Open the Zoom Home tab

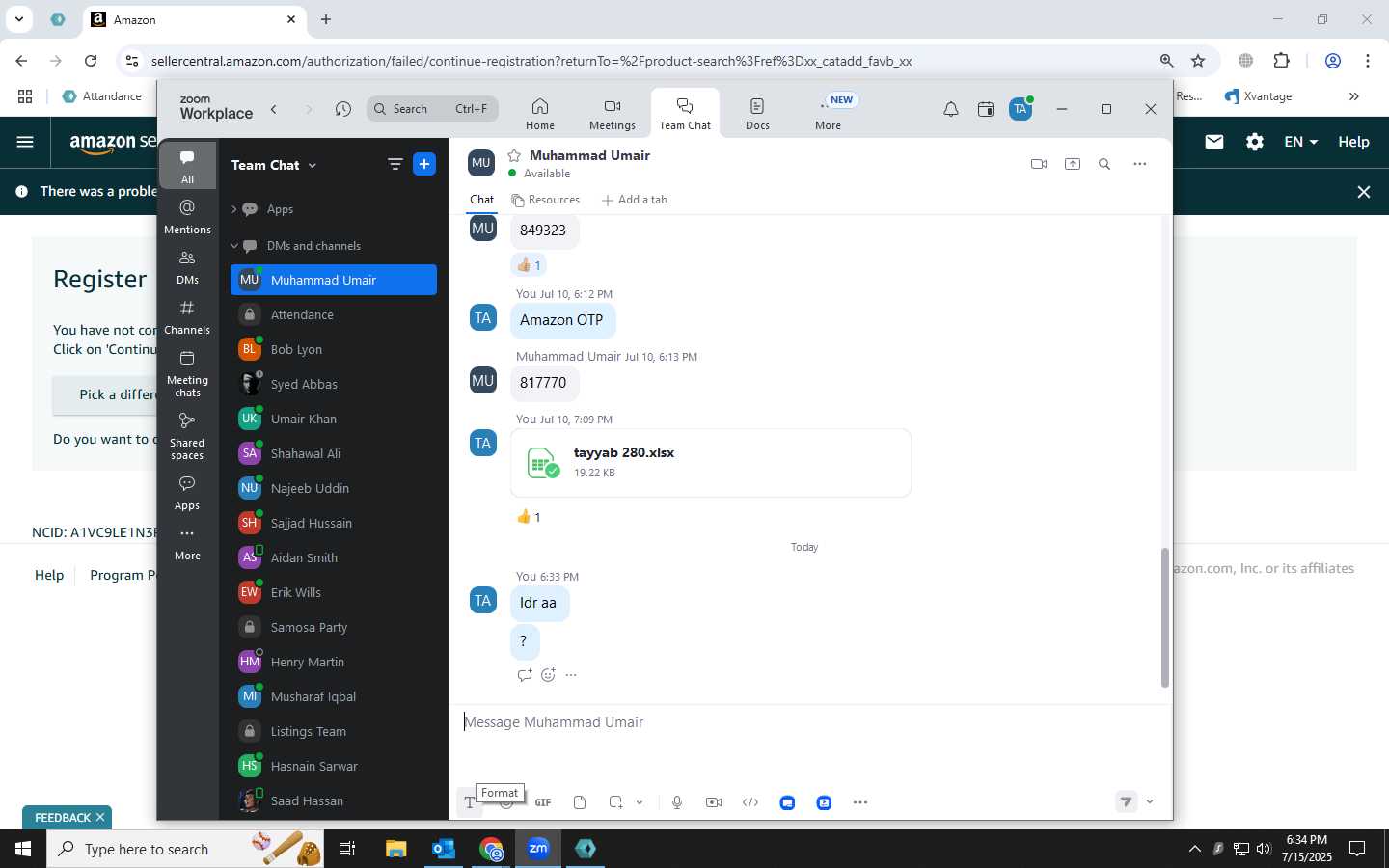click(x=539, y=113)
